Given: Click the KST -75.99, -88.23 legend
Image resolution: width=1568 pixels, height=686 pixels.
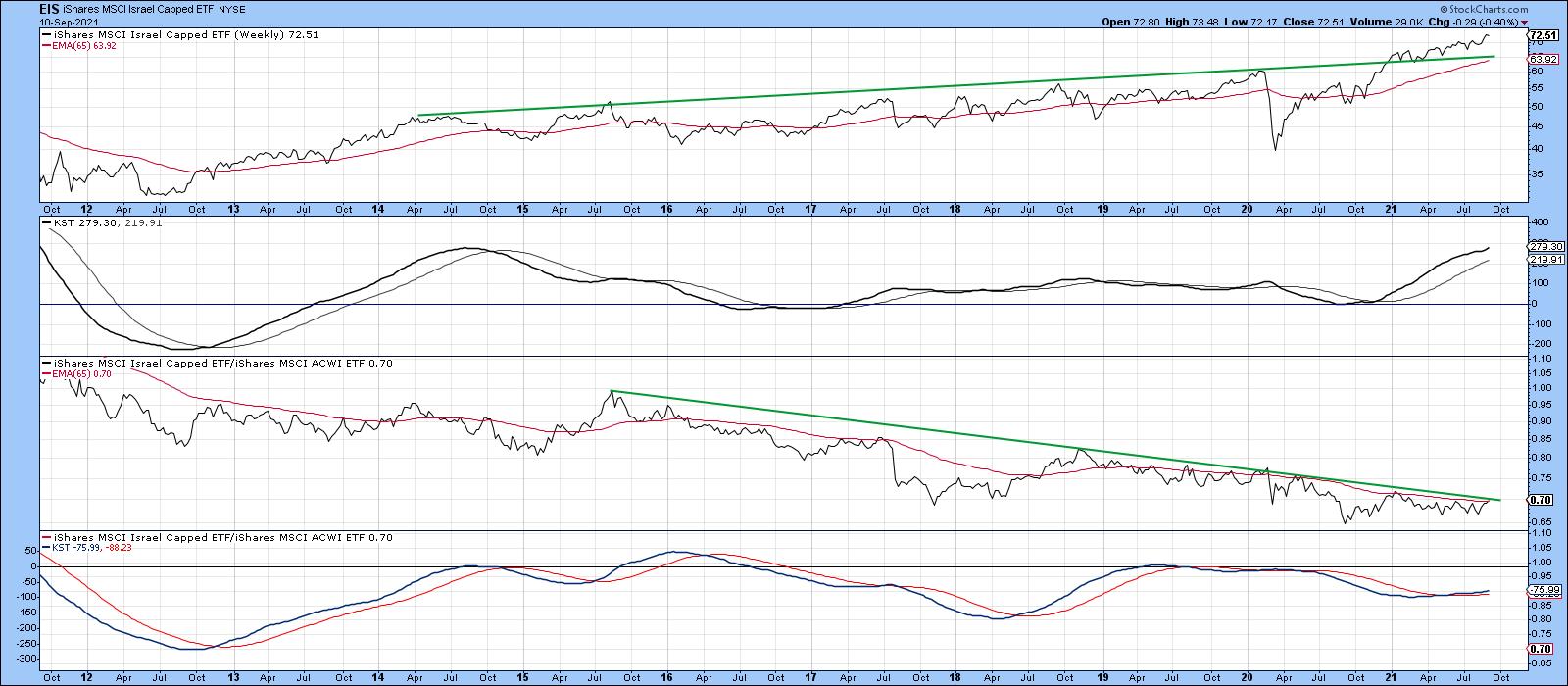Looking at the screenshot, I should 89,549.
